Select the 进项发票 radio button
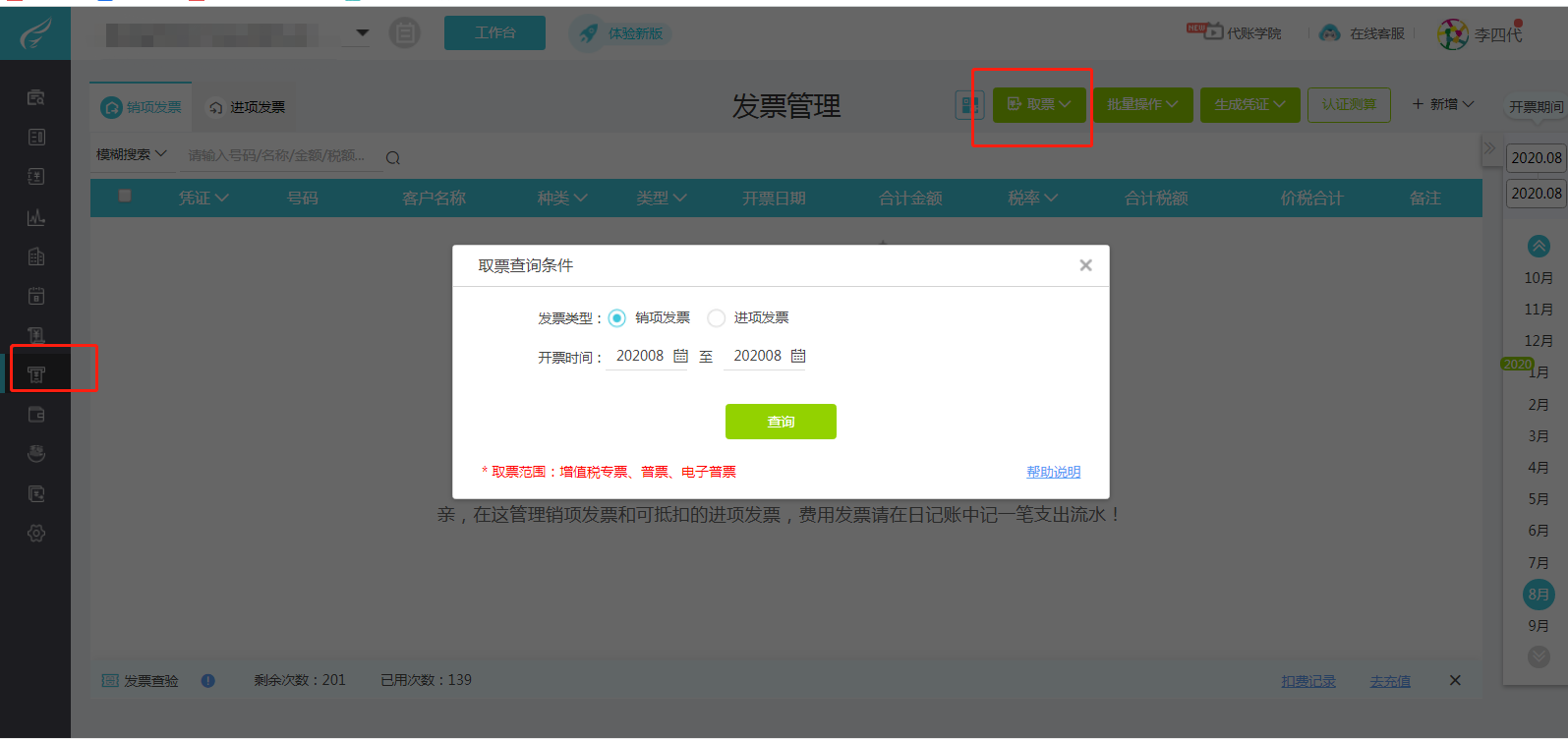Viewport: 1568px width, 739px height. click(717, 318)
